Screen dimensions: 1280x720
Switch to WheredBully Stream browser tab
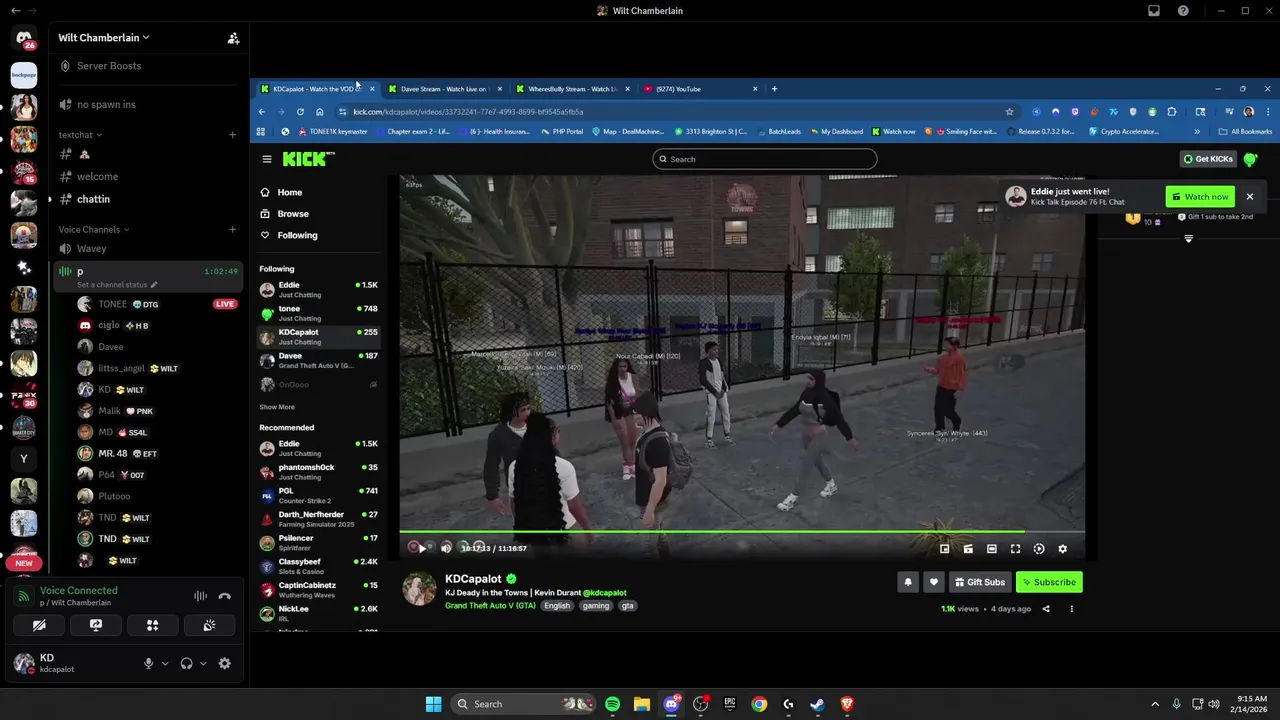pos(572,89)
